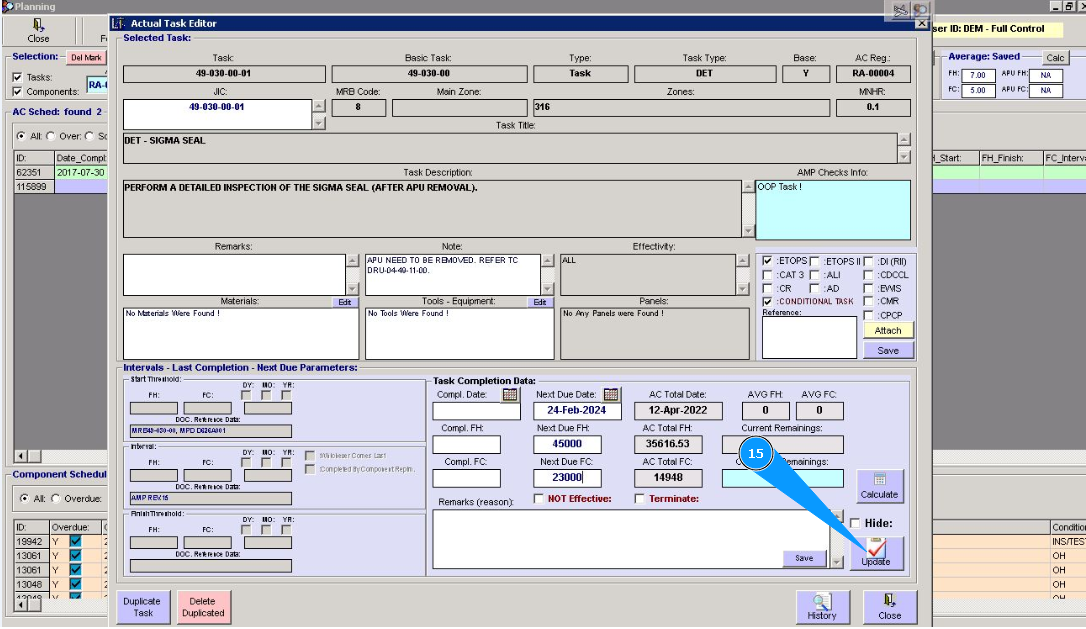The image size is (1086, 629).
Task: Toggle Components checkbox in Planning Selection
Action: click(17, 91)
